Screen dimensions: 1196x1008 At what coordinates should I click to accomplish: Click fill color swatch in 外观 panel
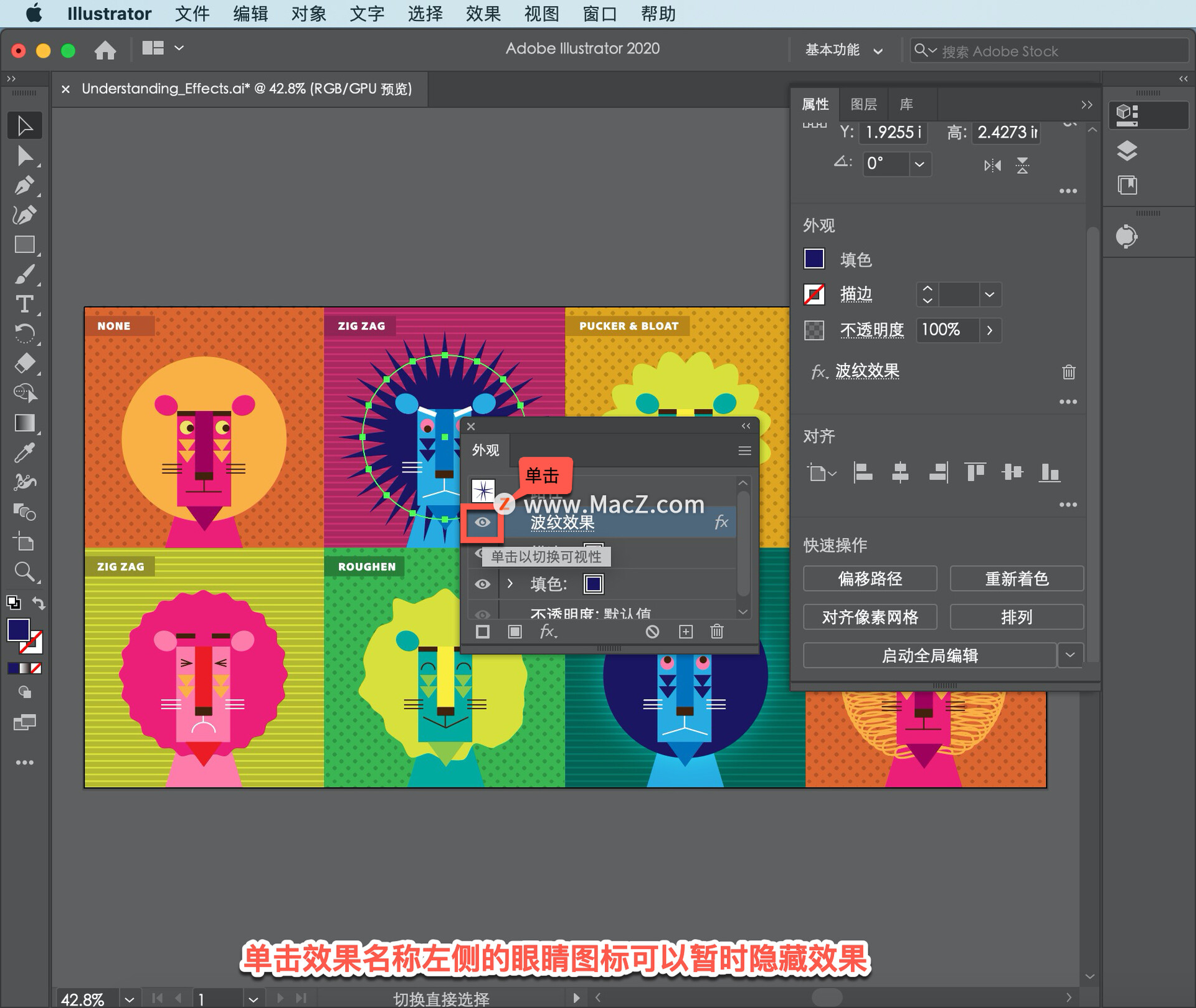[593, 584]
